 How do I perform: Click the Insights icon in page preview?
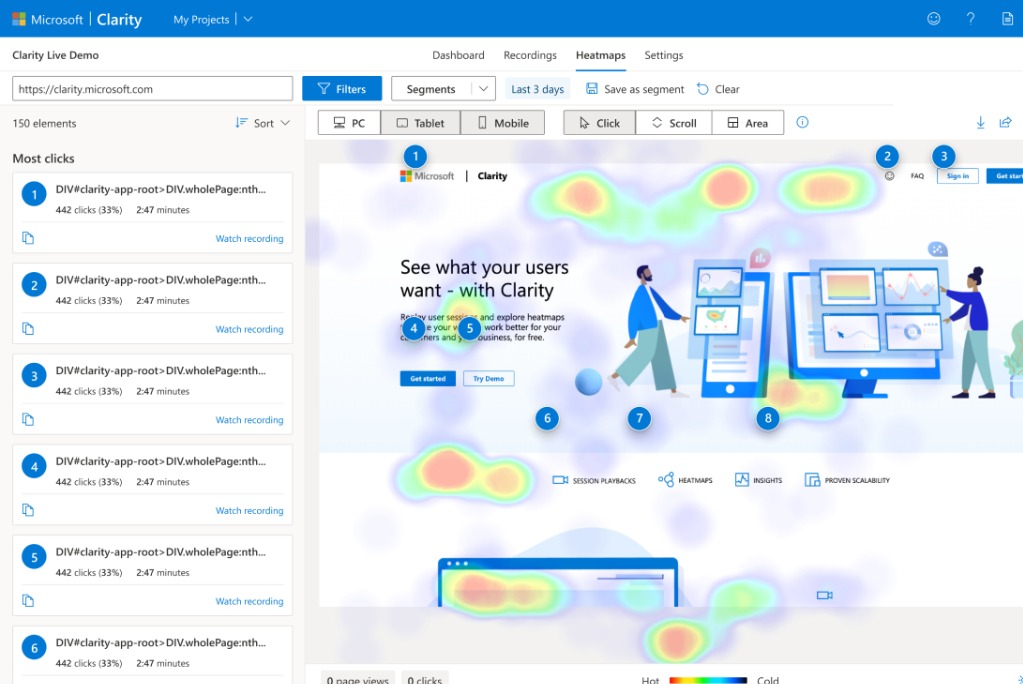[742, 480]
